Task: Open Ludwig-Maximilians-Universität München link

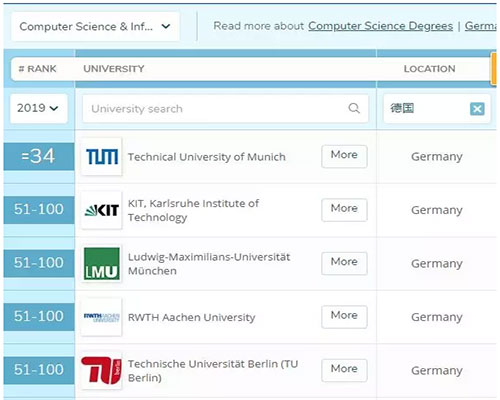Action: [209, 264]
